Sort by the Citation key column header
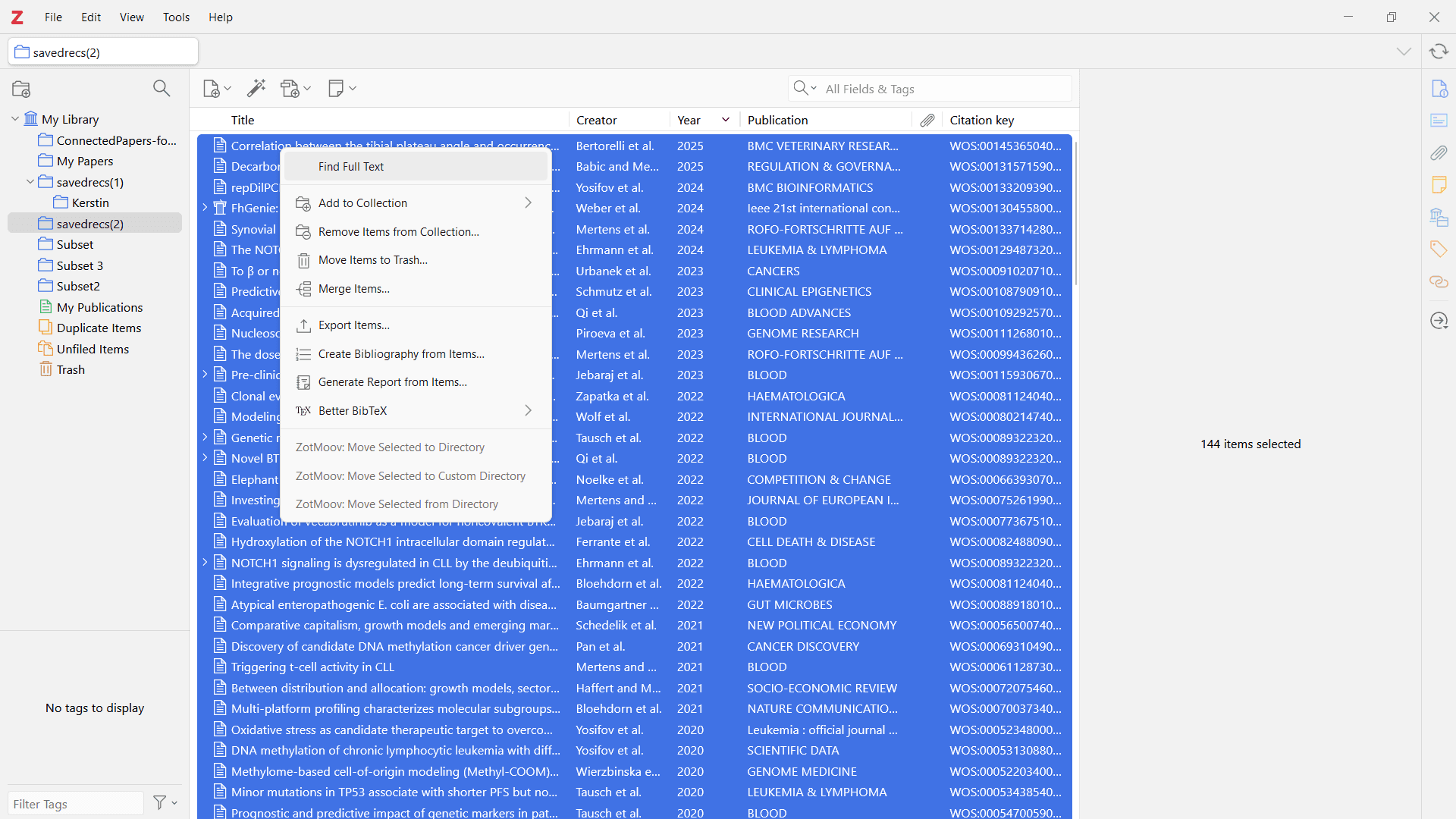 coord(1009,120)
